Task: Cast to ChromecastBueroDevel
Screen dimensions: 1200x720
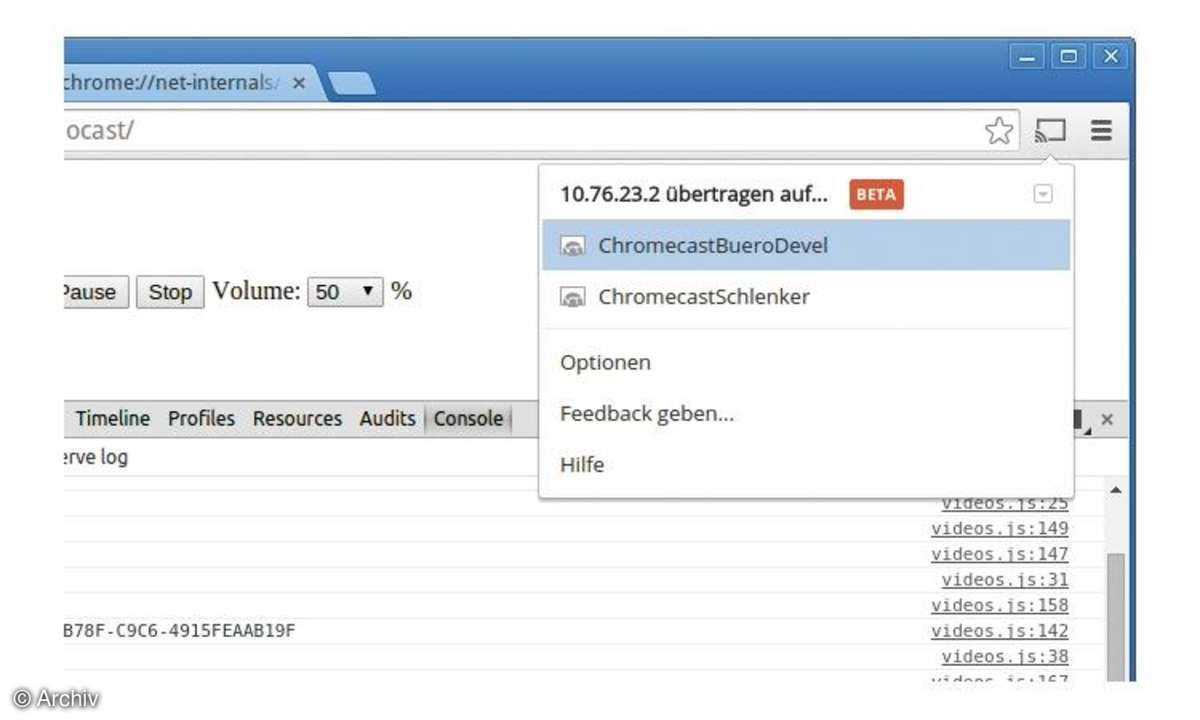Action: (x=806, y=245)
